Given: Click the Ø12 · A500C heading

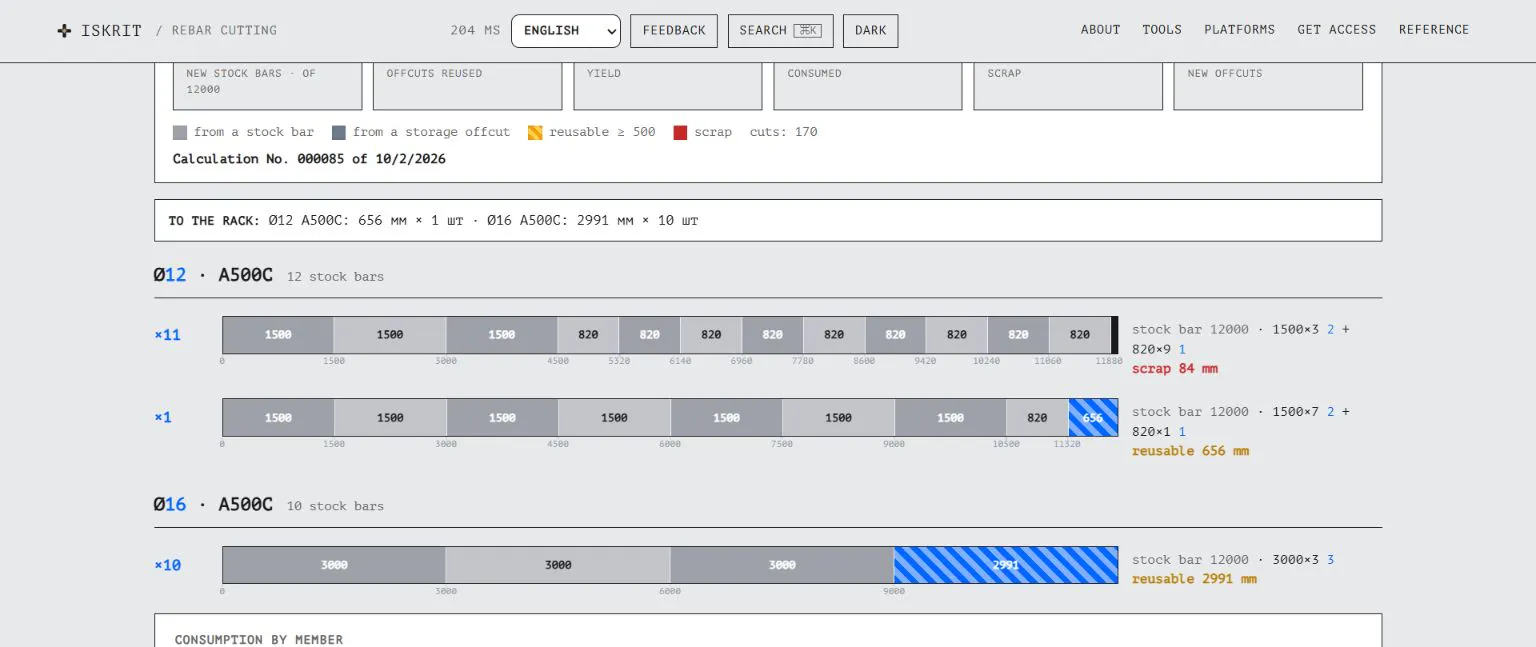Looking at the screenshot, I should coord(213,274).
